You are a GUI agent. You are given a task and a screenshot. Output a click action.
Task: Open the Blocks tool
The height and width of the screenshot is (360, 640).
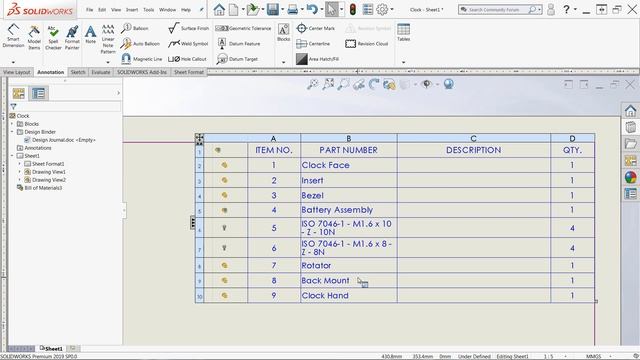[x=283, y=33]
